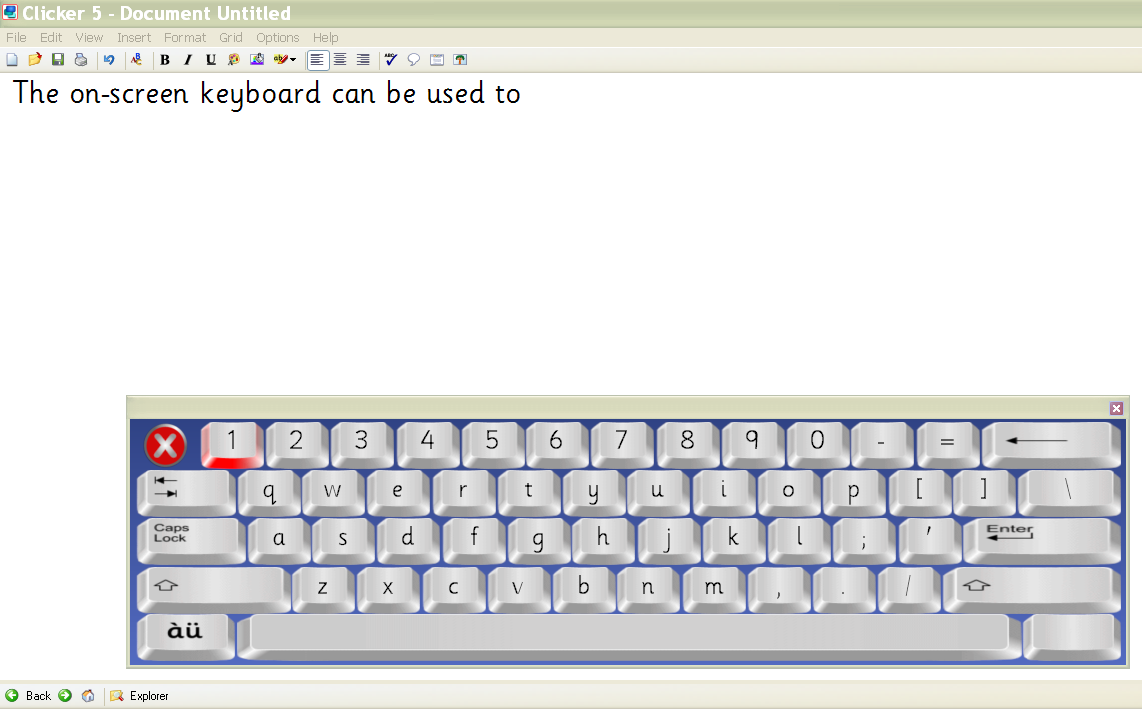Open the Edit menu
This screenshot has height=709, width=1142.
click(51, 37)
